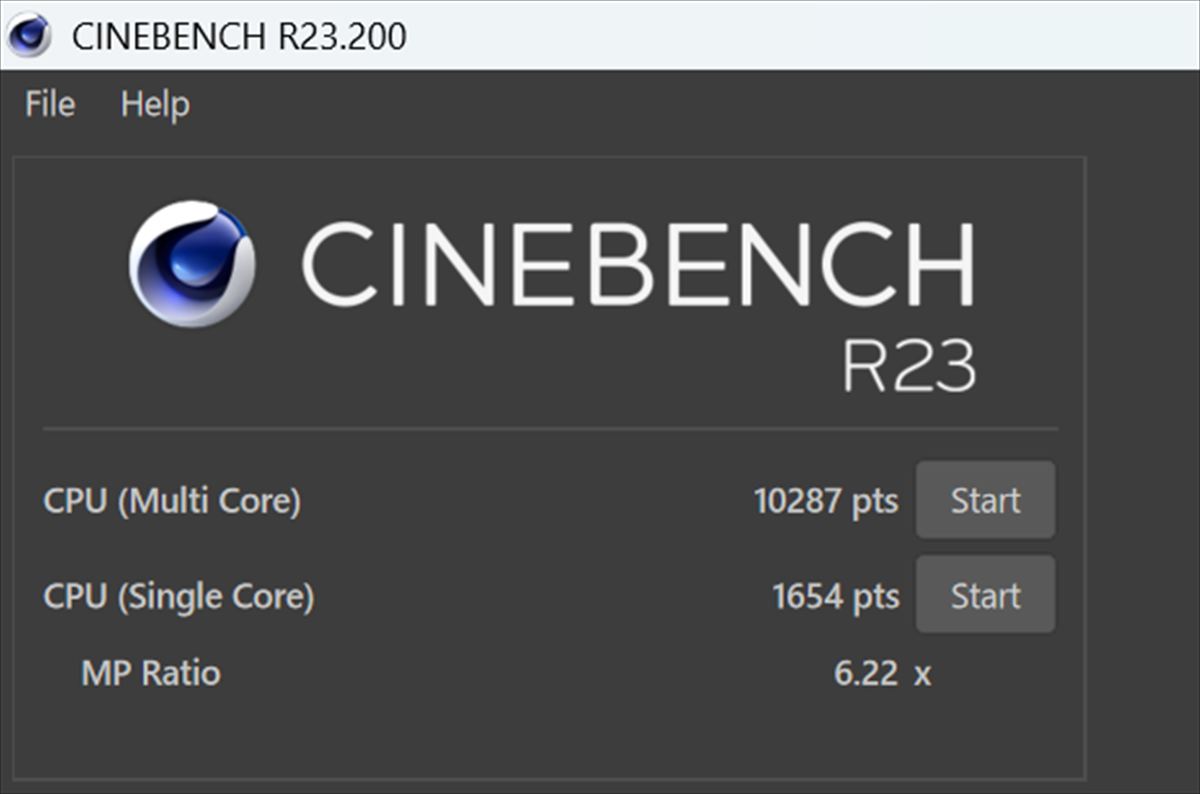The height and width of the screenshot is (794, 1200).
Task: Click the CINEBENCH R23.200 window title
Action: [x=239, y=36]
